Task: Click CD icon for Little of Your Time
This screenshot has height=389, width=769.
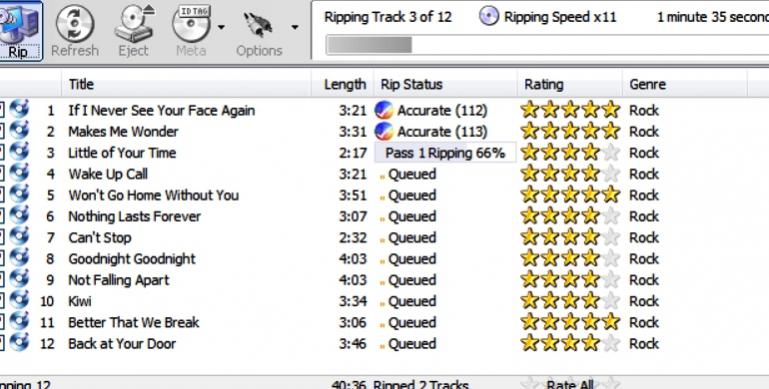Action: (19, 151)
